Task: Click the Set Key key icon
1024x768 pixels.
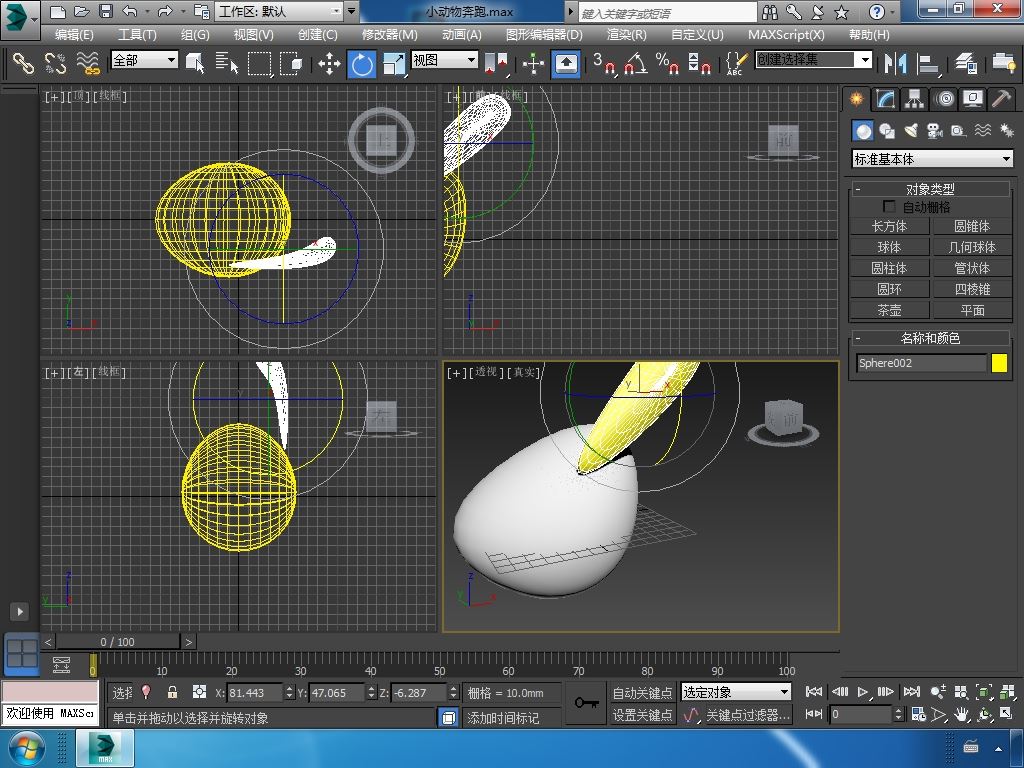Action: [x=587, y=703]
